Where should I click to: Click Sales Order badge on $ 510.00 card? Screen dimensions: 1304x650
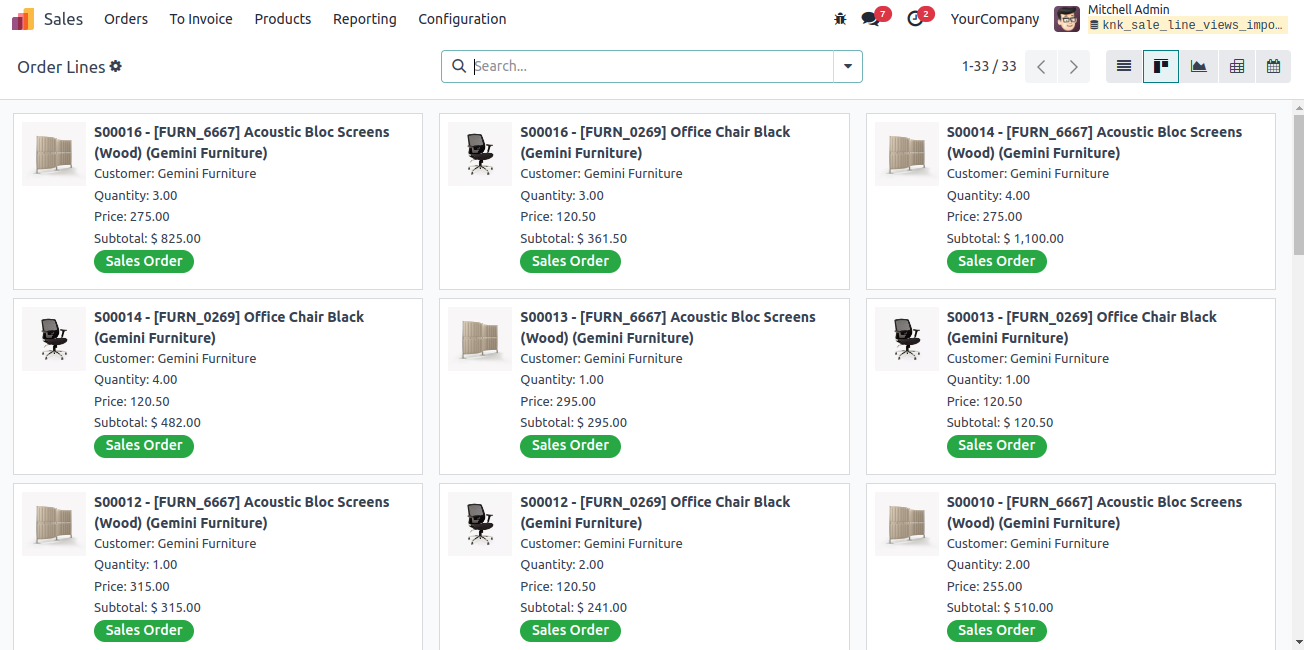pyautogui.click(x=997, y=631)
